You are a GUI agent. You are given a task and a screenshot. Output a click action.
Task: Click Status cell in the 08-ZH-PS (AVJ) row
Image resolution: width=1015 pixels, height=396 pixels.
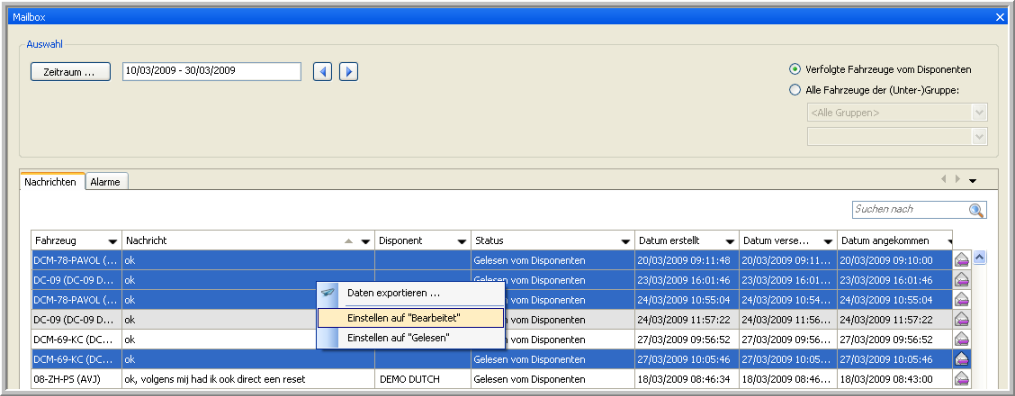coord(553,379)
